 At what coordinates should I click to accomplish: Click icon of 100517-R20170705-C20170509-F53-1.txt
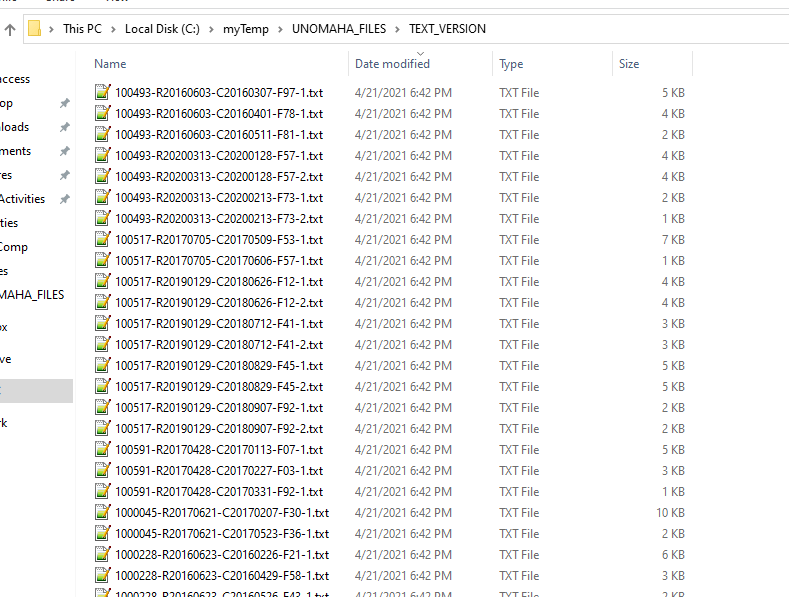[x=103, y=239]
